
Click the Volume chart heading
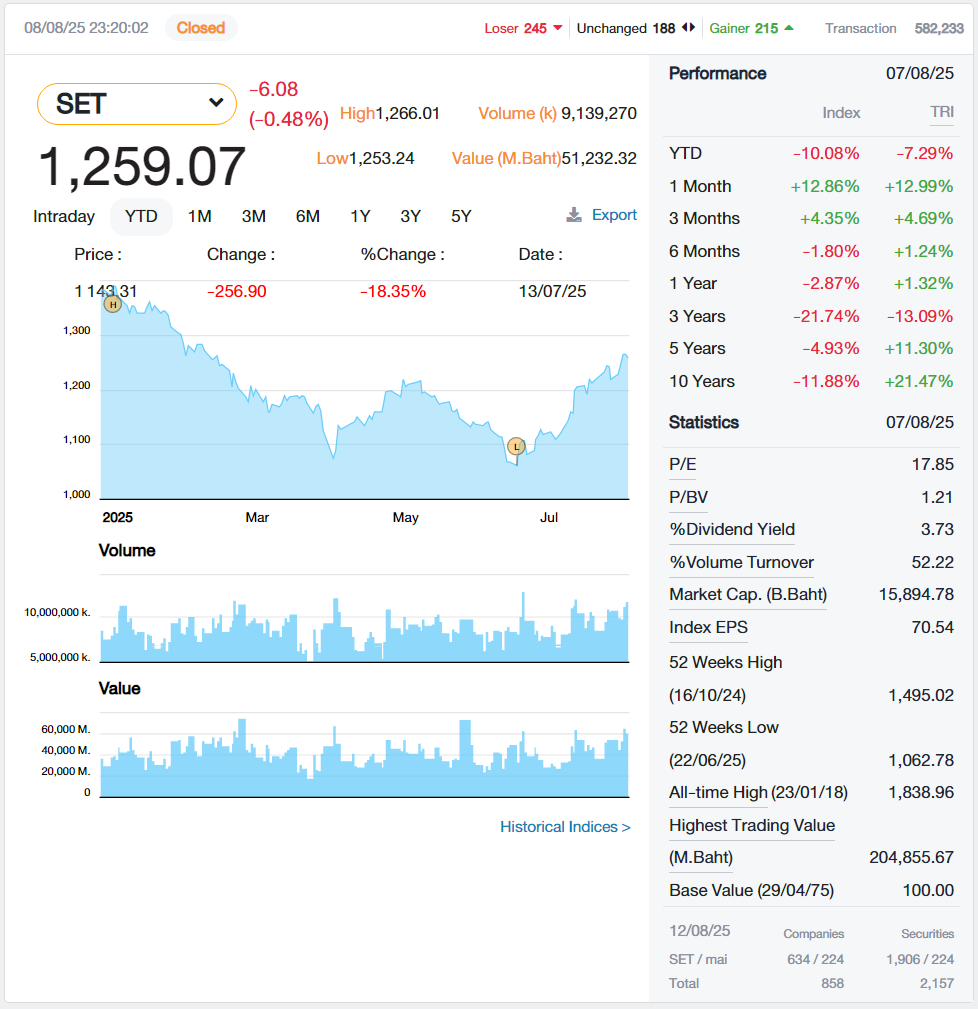pos(127,551)
